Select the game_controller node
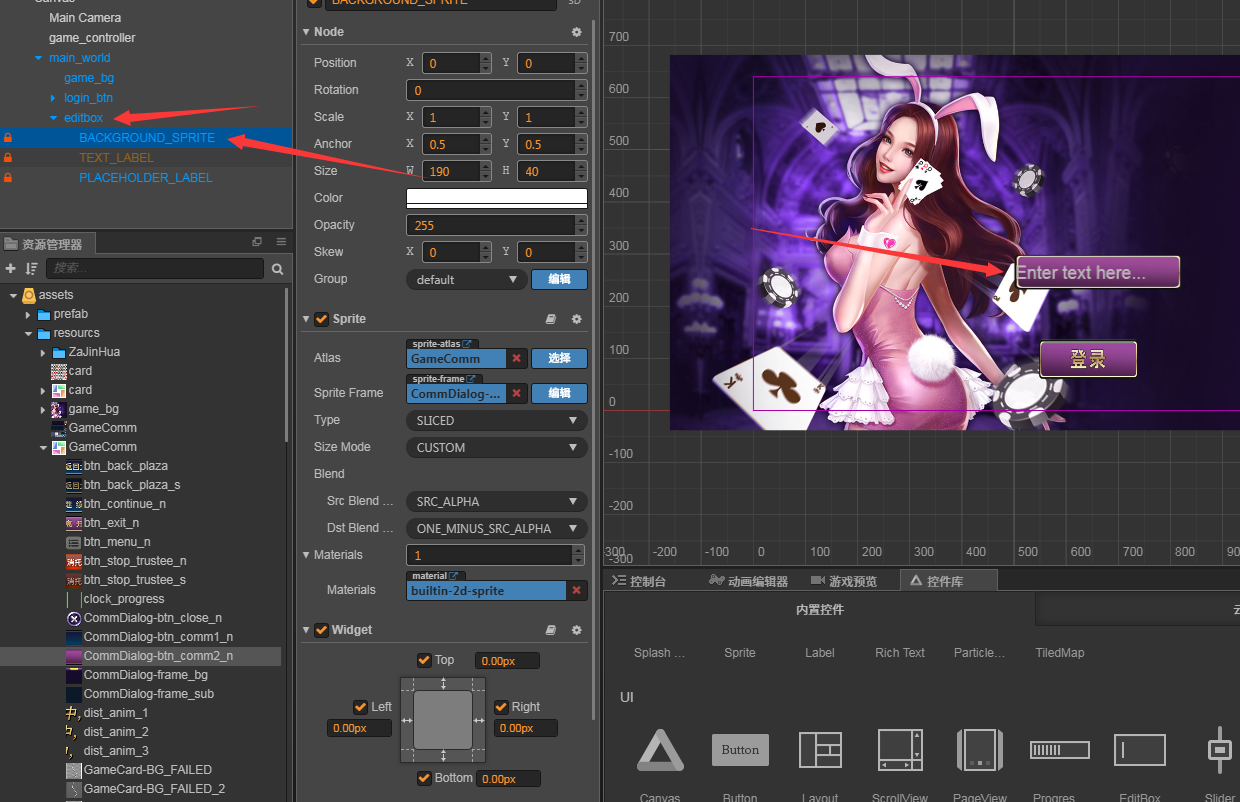This screenshot has height=802, width=1240. tap(92, 38)
